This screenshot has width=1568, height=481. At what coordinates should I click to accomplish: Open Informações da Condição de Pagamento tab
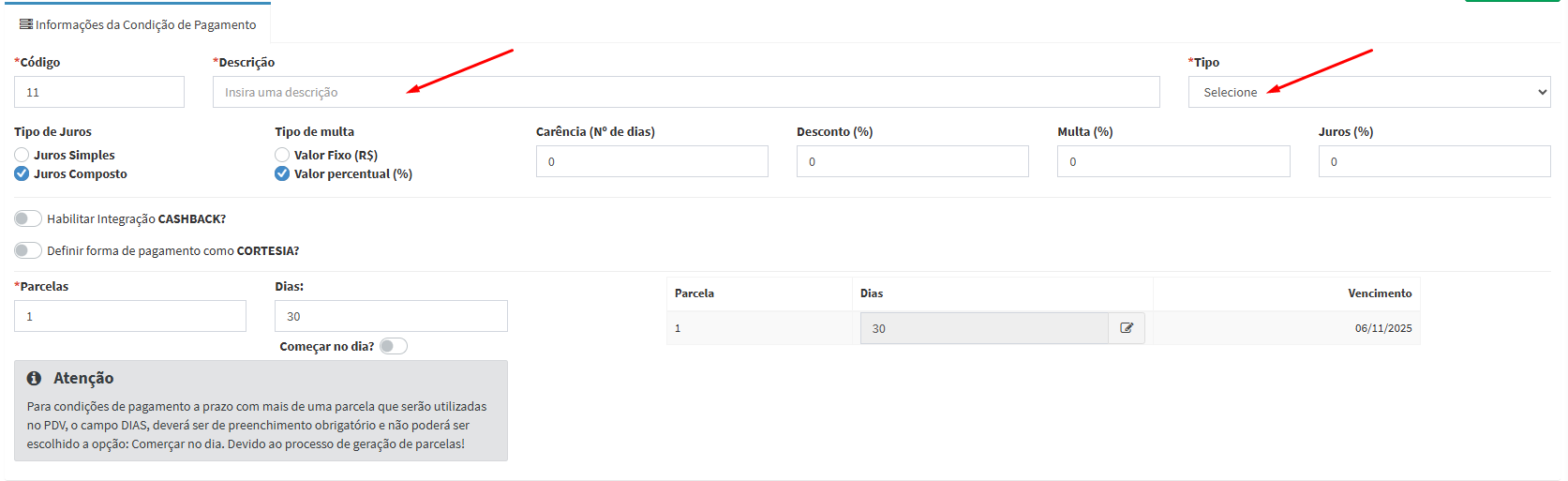click(138, 24)
